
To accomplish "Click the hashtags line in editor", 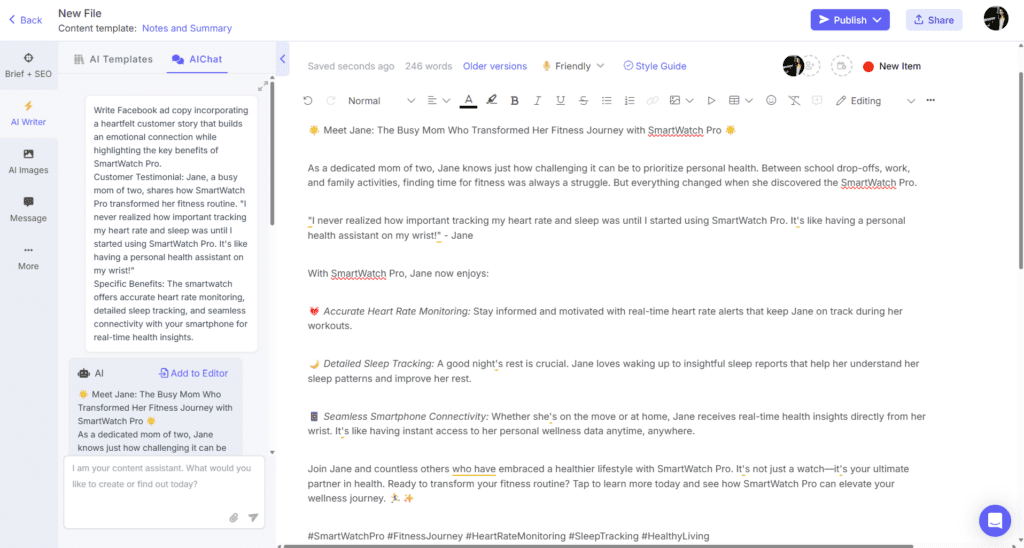I will pyautogui.click(x=508, y=536).
